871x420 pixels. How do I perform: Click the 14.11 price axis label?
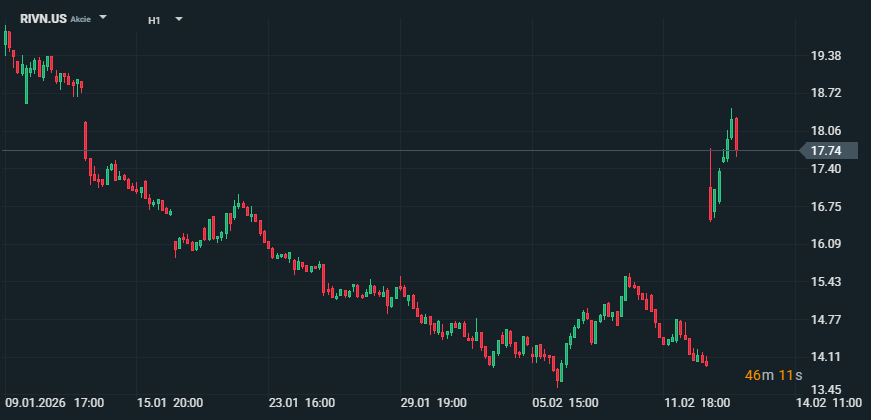pos(825,357)
